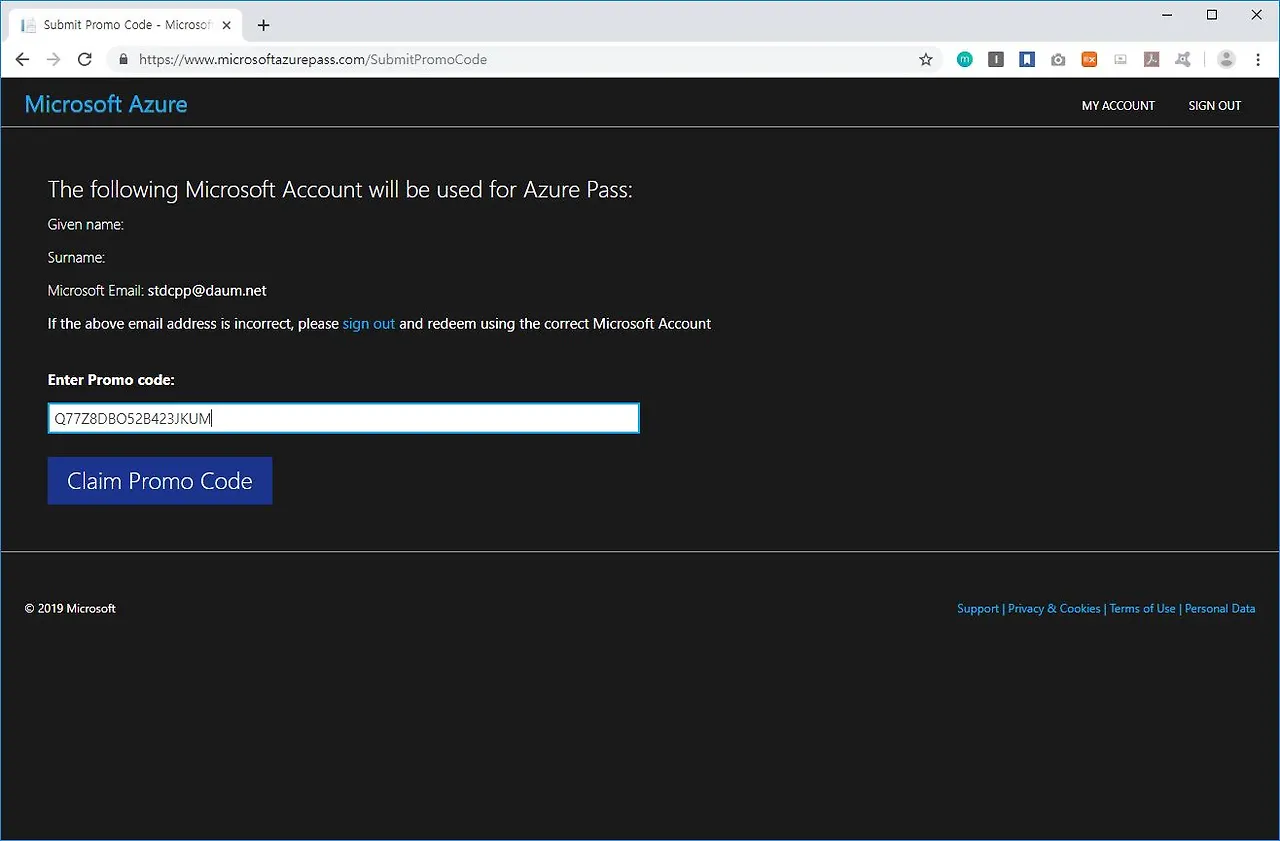Click the Avast browser extension icon

(1183, 59)
